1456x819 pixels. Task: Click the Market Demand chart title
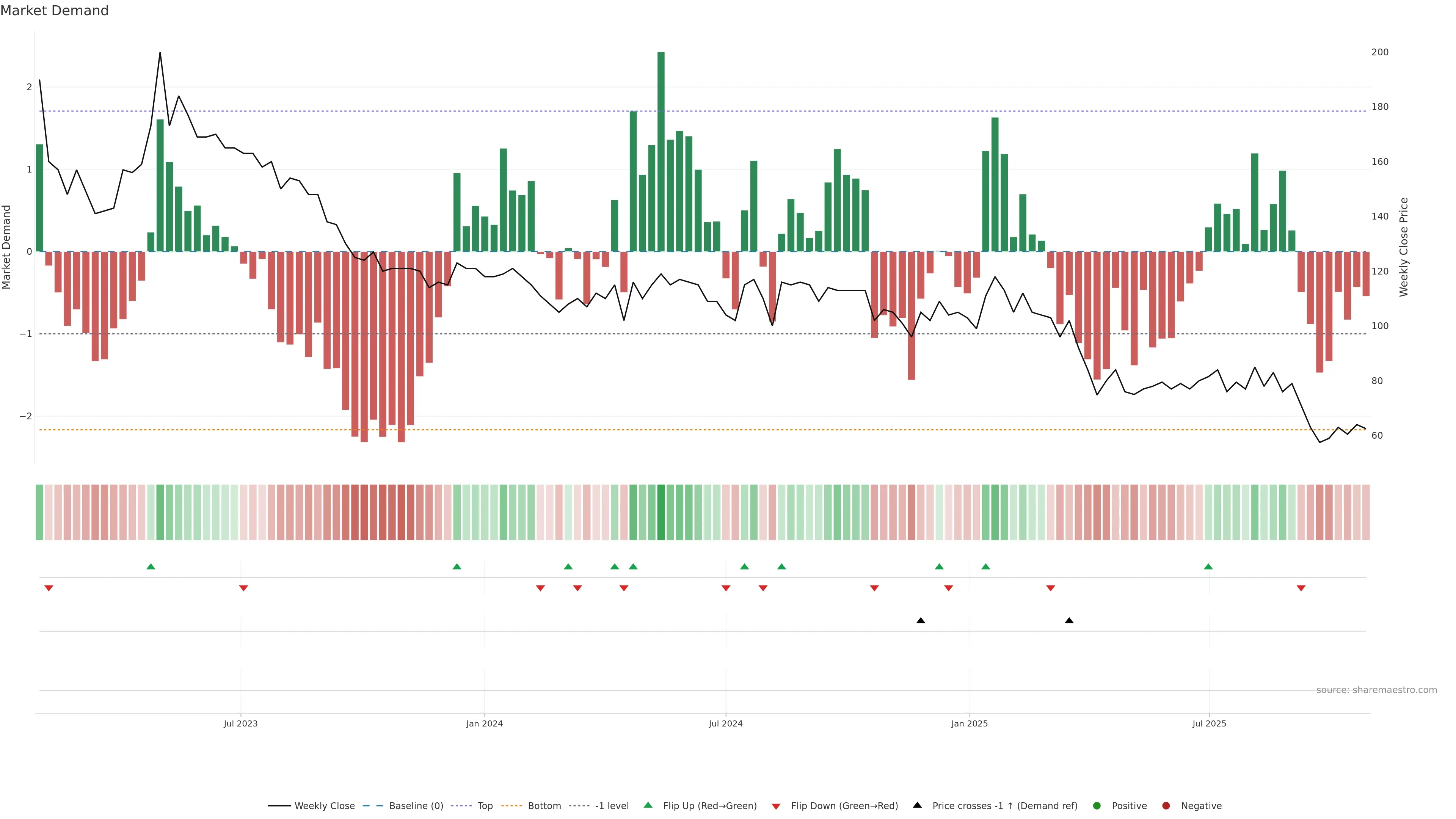(54, 11)
